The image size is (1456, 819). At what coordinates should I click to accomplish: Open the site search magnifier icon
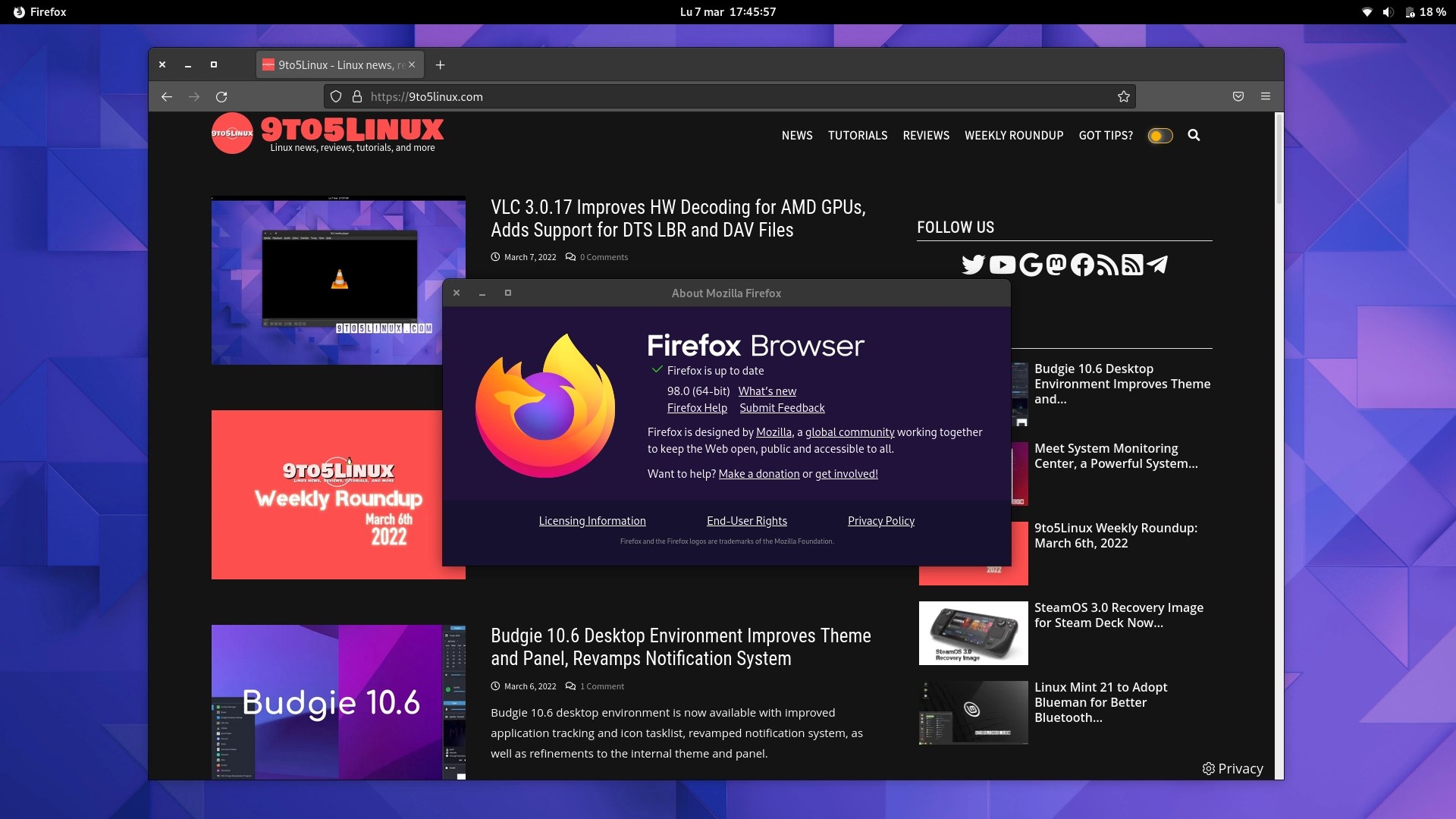[1194, 135]
